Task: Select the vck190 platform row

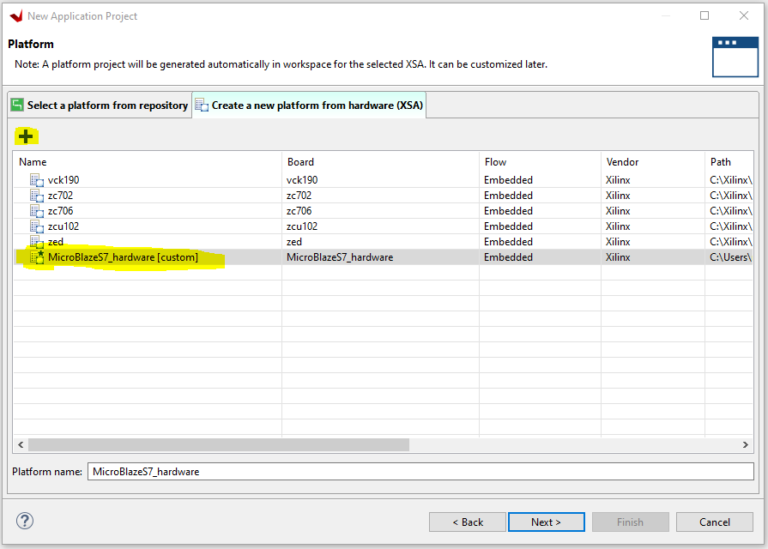Action: [x=384, y=180]
